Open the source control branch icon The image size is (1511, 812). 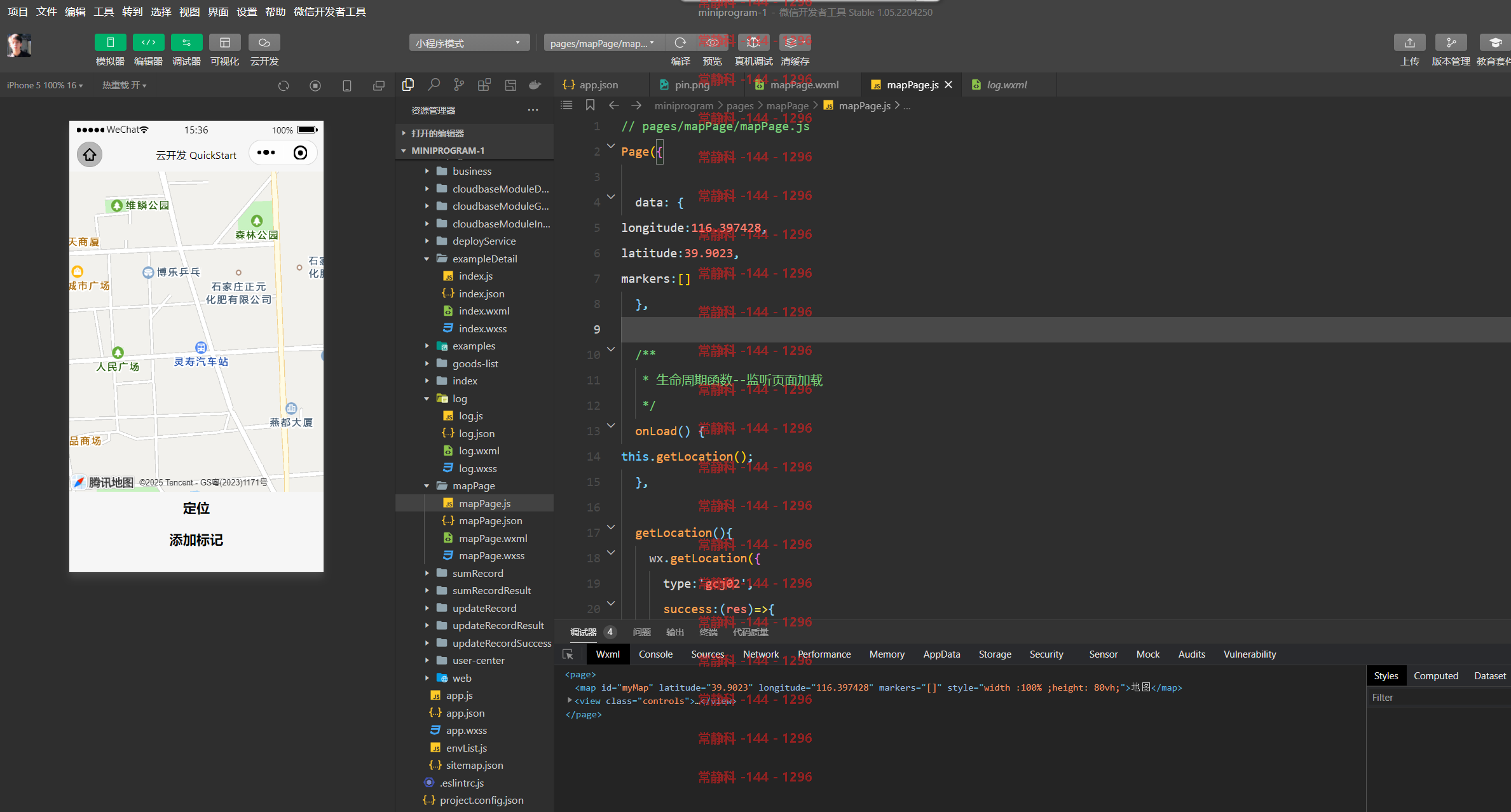(x=459, y=85)
